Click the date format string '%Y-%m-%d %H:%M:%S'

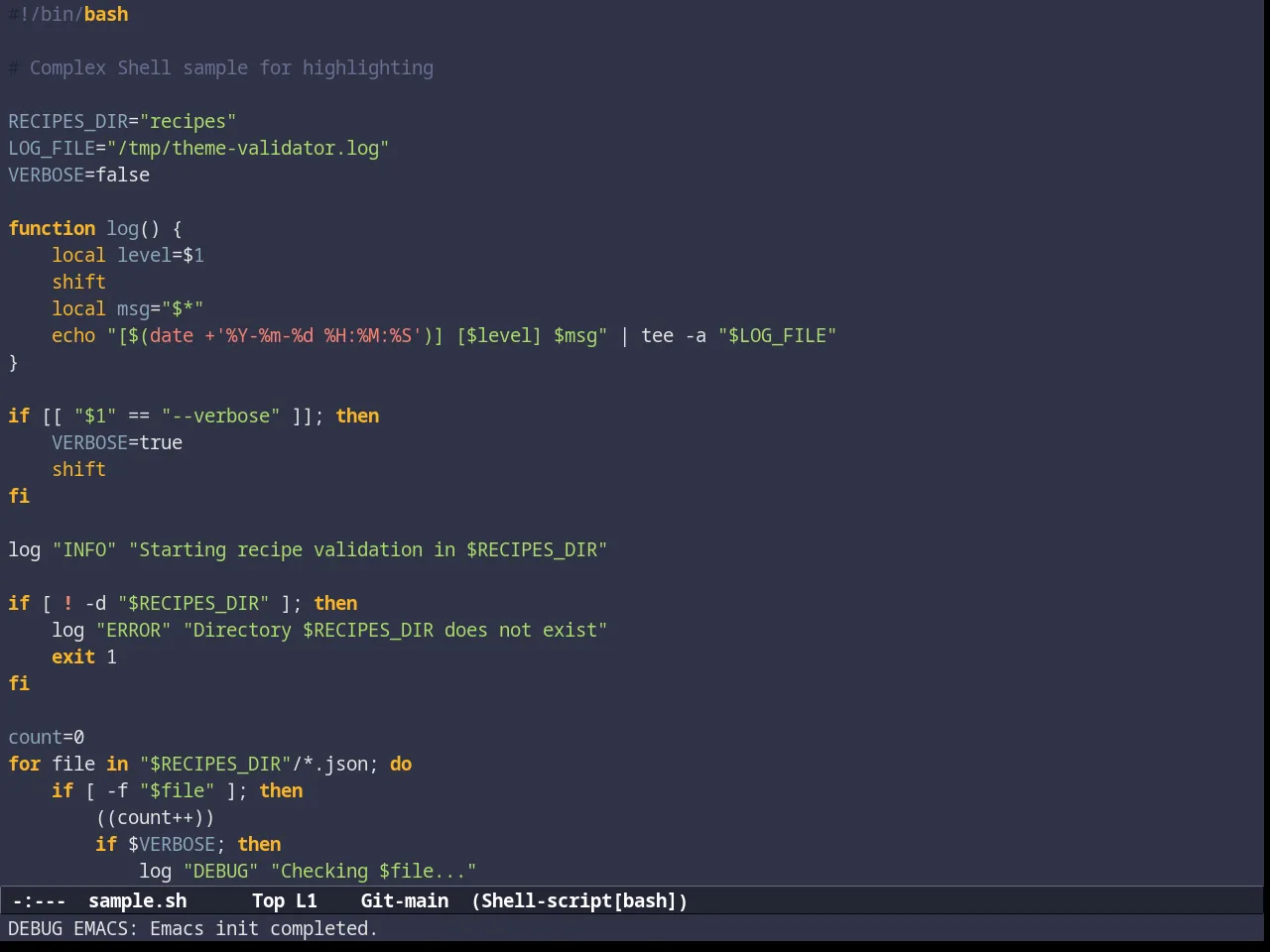(318, 335)
